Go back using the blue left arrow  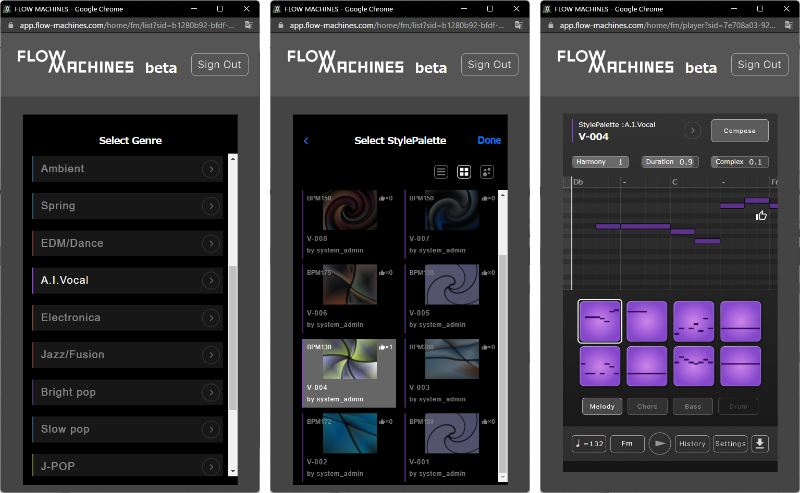click(306, 141)
